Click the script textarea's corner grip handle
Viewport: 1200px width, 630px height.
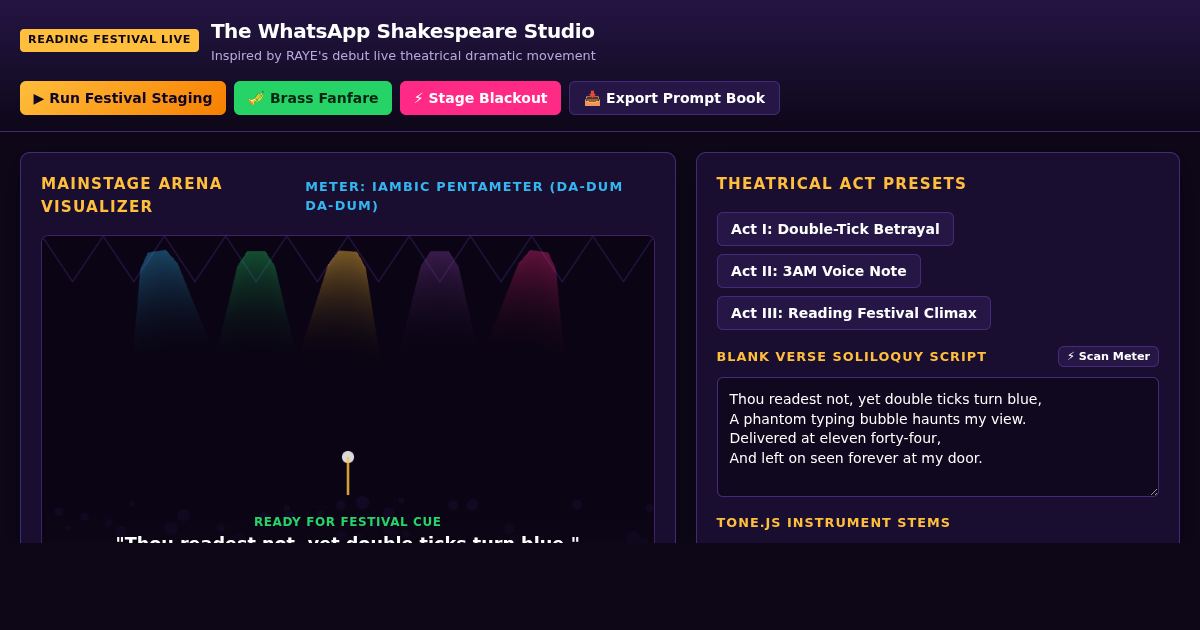coord(1152,490)
